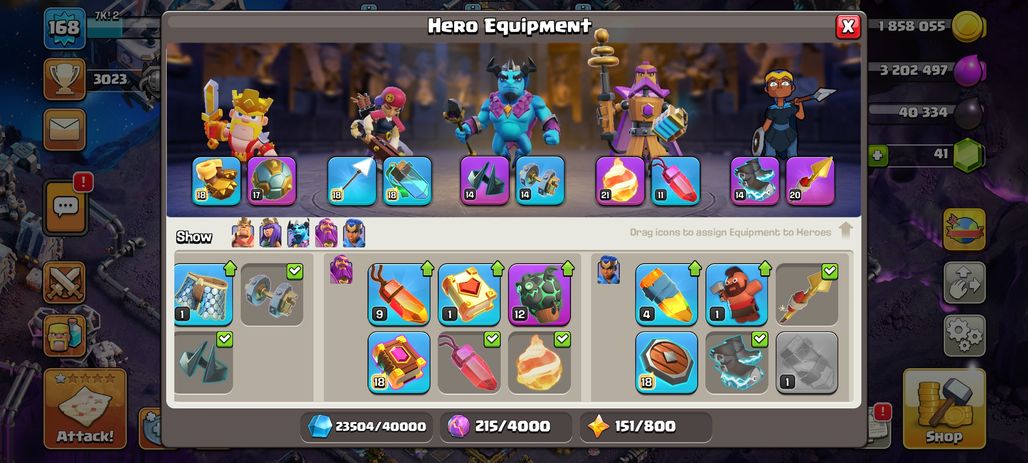Select the equipped Healing Tome gem checkmarked
This screenshot has height=463, width=1028.
point(469,363)
